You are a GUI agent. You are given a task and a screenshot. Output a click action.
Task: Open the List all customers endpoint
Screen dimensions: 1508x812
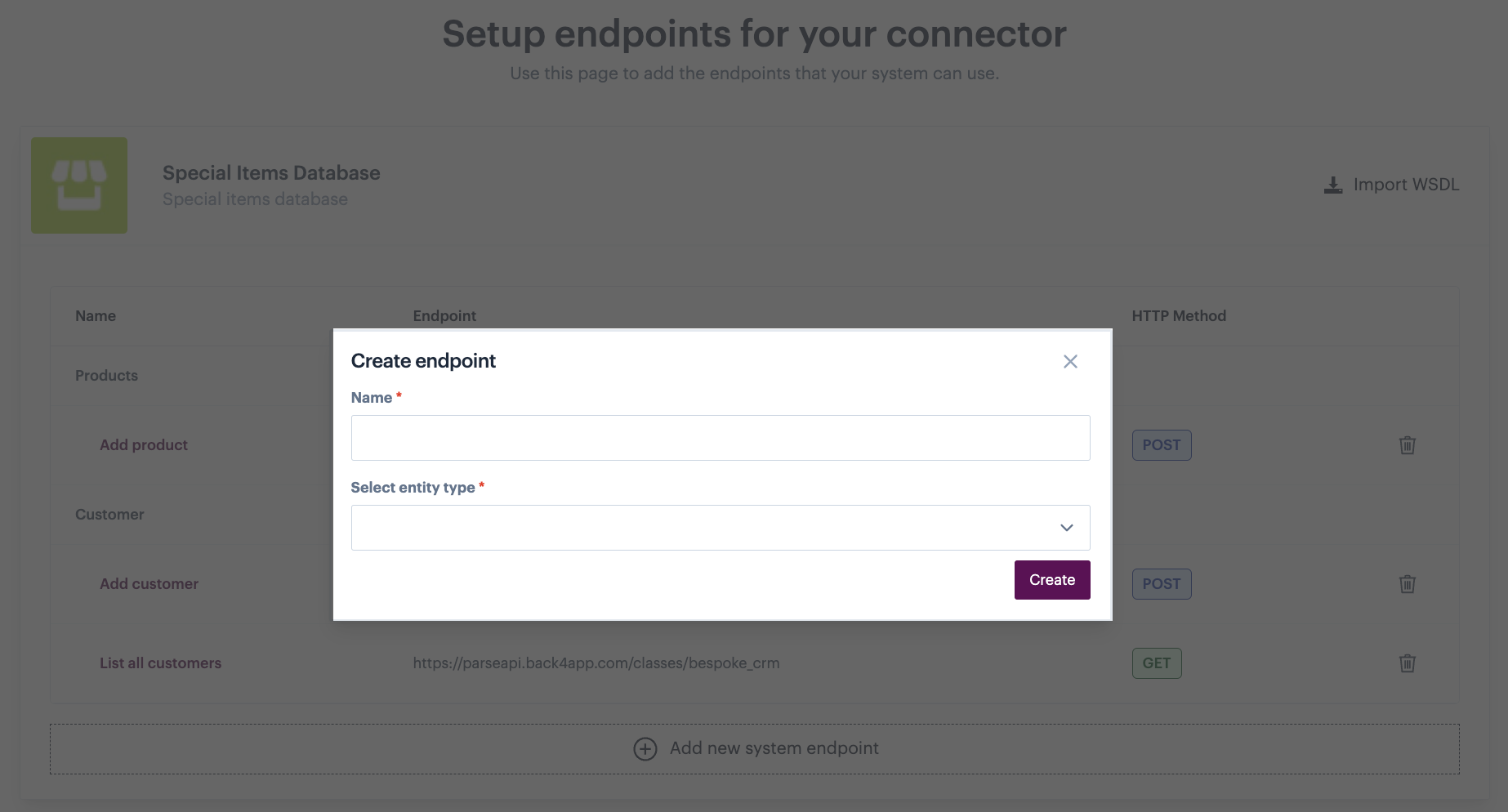[160, 663]
